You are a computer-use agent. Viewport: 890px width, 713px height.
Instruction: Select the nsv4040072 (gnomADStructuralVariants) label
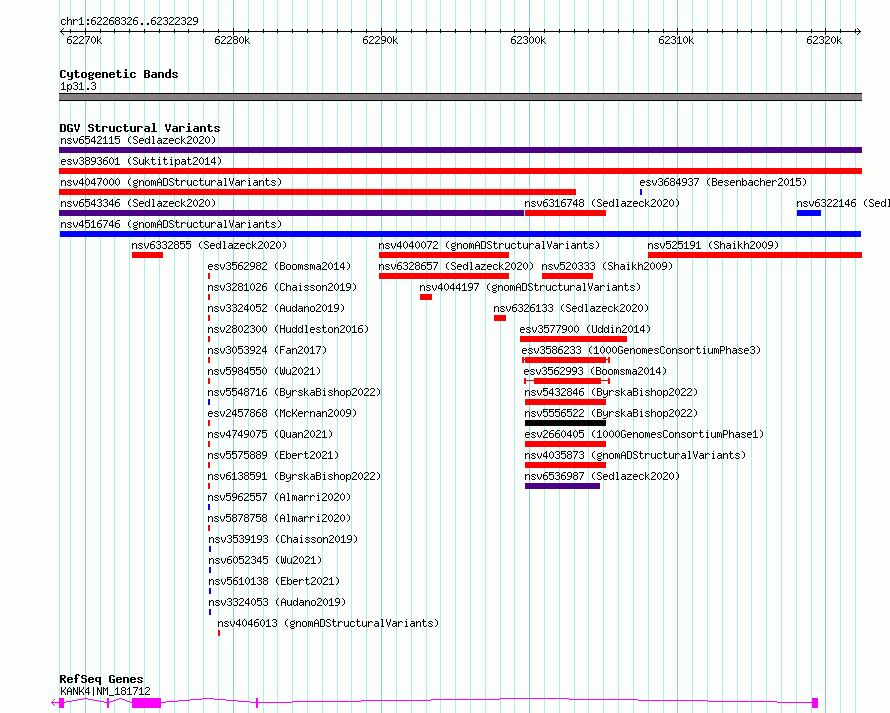click(489, 245)
